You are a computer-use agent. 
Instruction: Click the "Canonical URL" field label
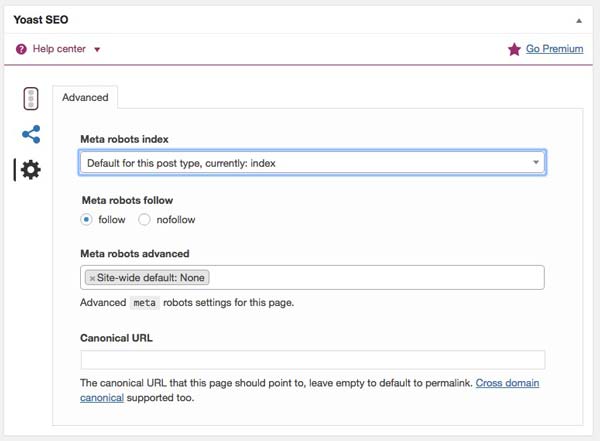click(116, 338)
